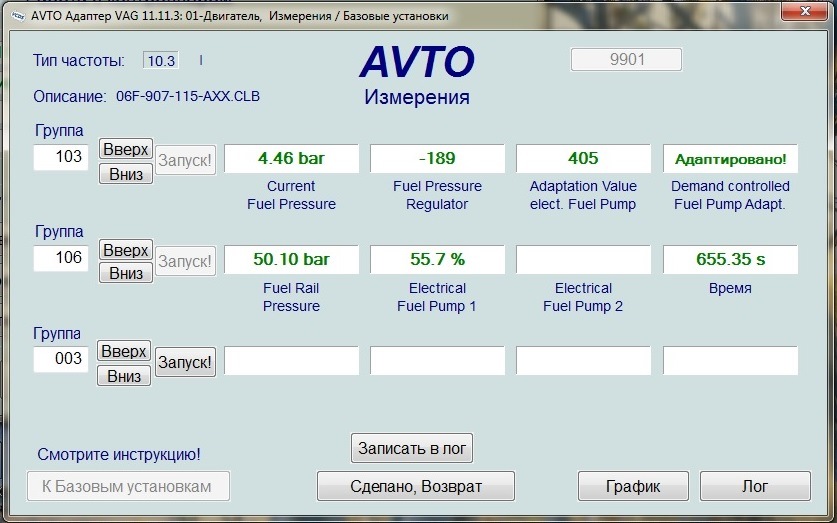This screenshot has height=523, width=837.
Task: Click the description 06F-907-115-AXX.CLB
Action: (188, 96)
